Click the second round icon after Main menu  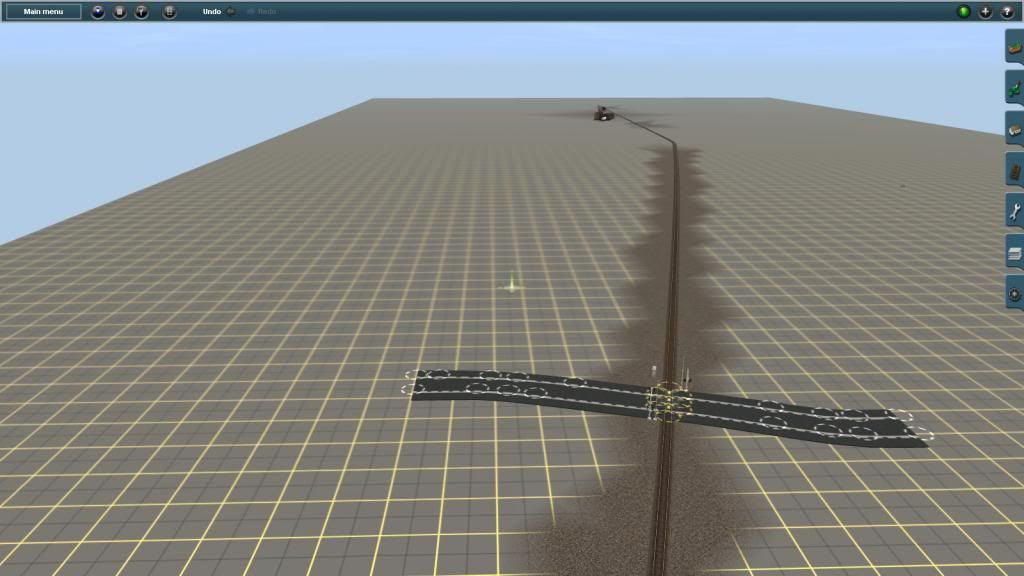[x=119, y=12]
